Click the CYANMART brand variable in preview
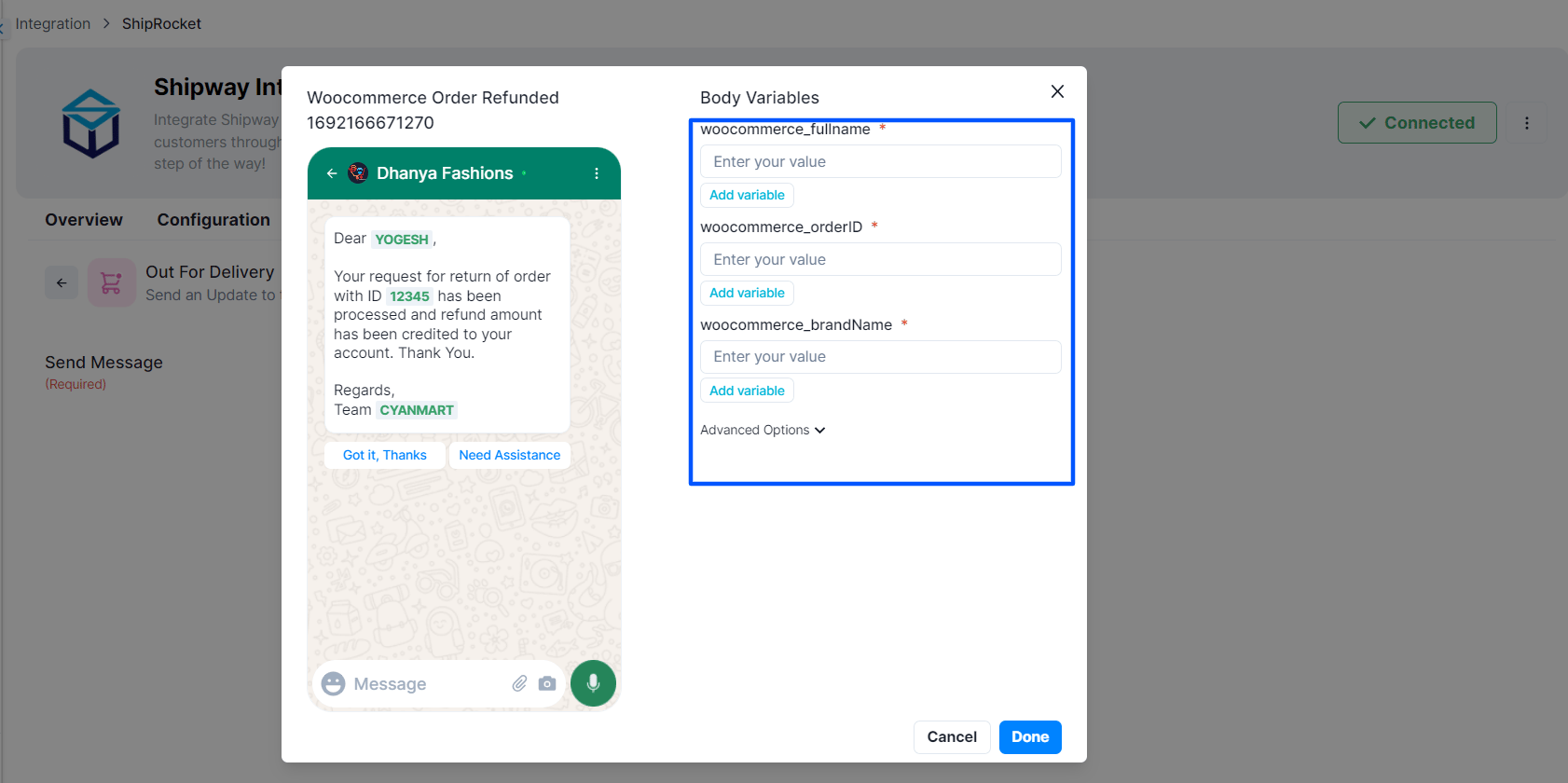Viewport: 1568px width, 783px height. (417, 410)
